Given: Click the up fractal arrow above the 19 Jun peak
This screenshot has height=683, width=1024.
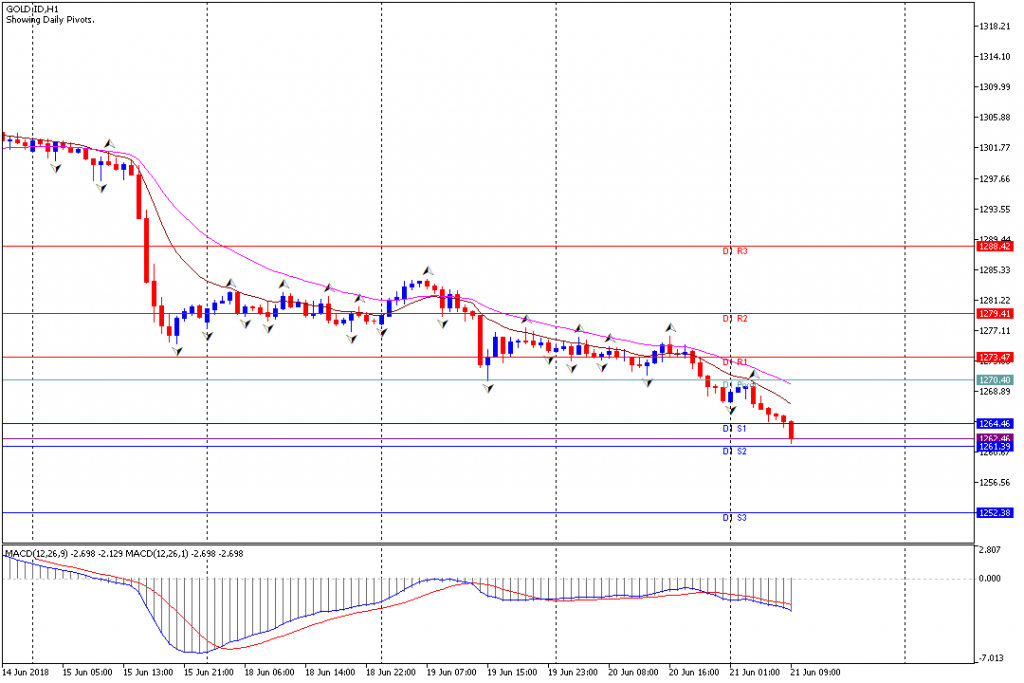Looking at the screenshot, I should click(x=428, y=270).
